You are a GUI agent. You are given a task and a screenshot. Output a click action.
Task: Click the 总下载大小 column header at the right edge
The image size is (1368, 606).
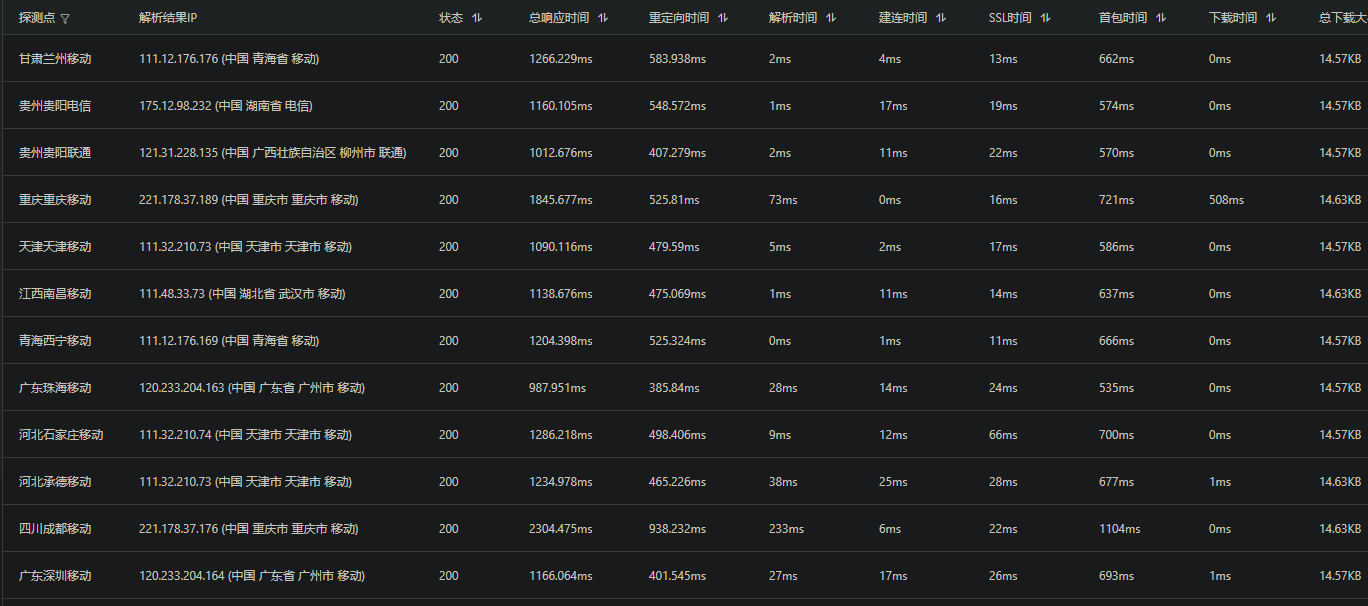point(1342,18)
